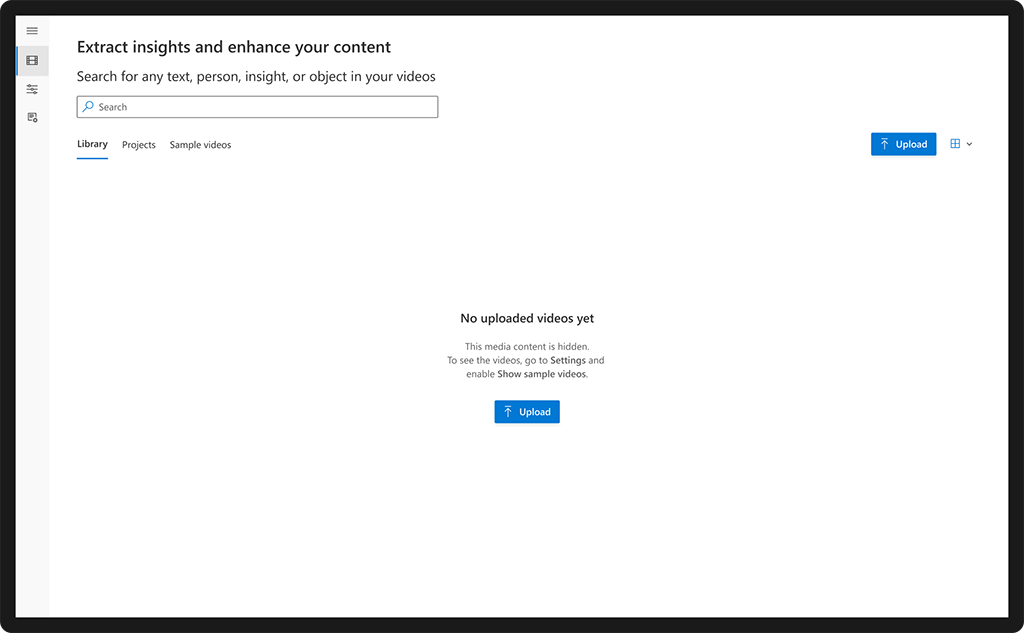Open the account settings icon in the sidebar
This screenshot has height=633, width=1024.
[32, 117]
